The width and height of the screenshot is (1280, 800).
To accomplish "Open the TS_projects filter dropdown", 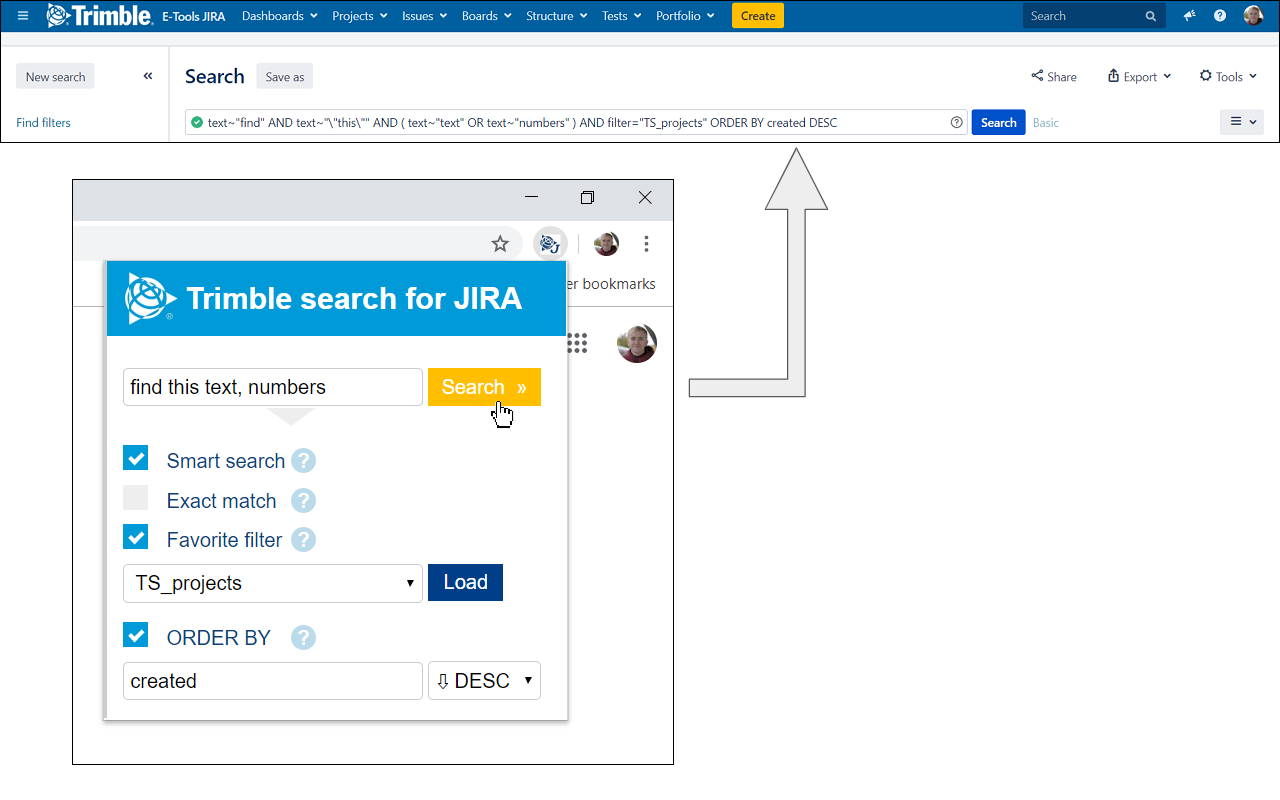I will 273,583.
